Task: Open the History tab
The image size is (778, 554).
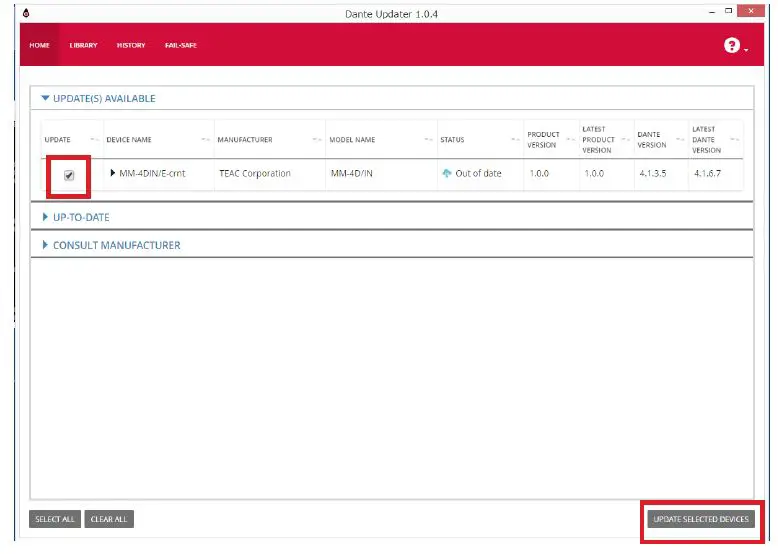Action: point(131,45)
